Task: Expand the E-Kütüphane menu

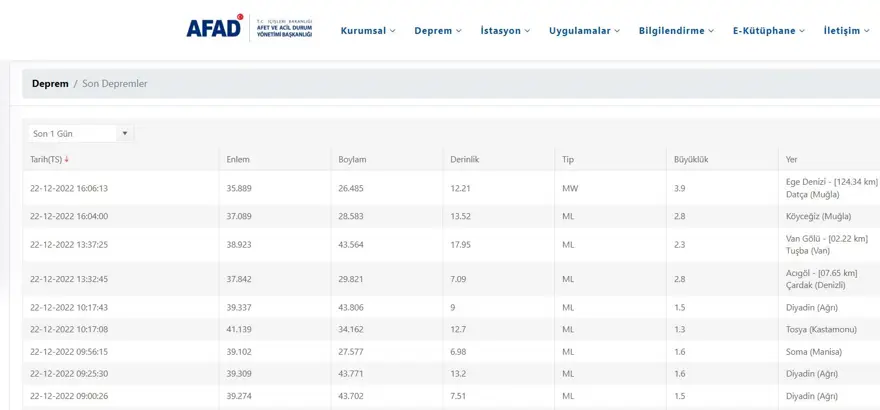Action: coord(769,31)
